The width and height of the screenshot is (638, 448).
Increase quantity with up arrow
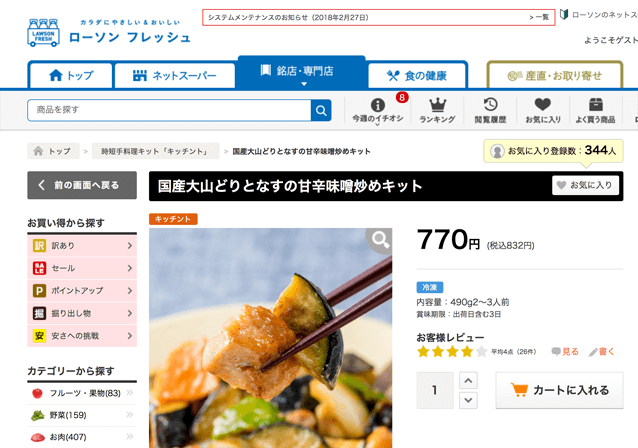468,381
